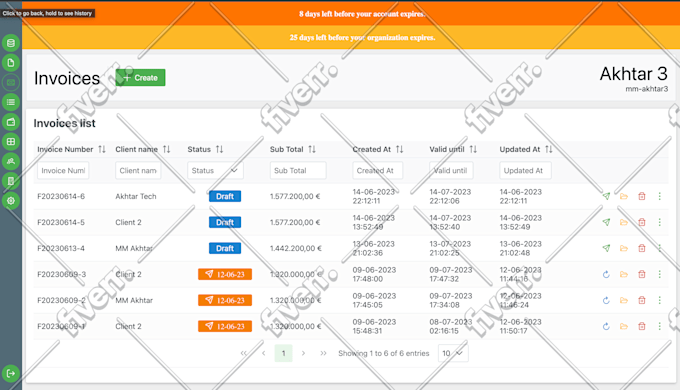Click the Valid until filter field

pyautogui.click(x=451, y=170)
